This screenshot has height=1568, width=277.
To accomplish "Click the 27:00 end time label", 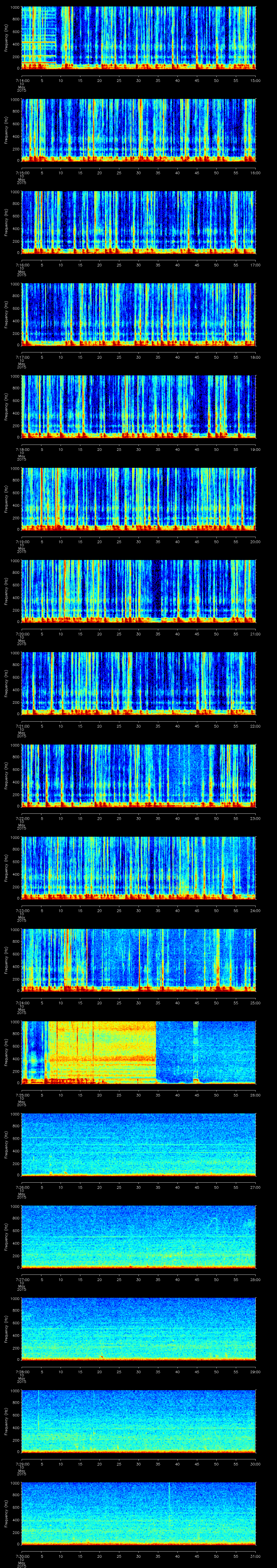I will [x=256, y=1187].
